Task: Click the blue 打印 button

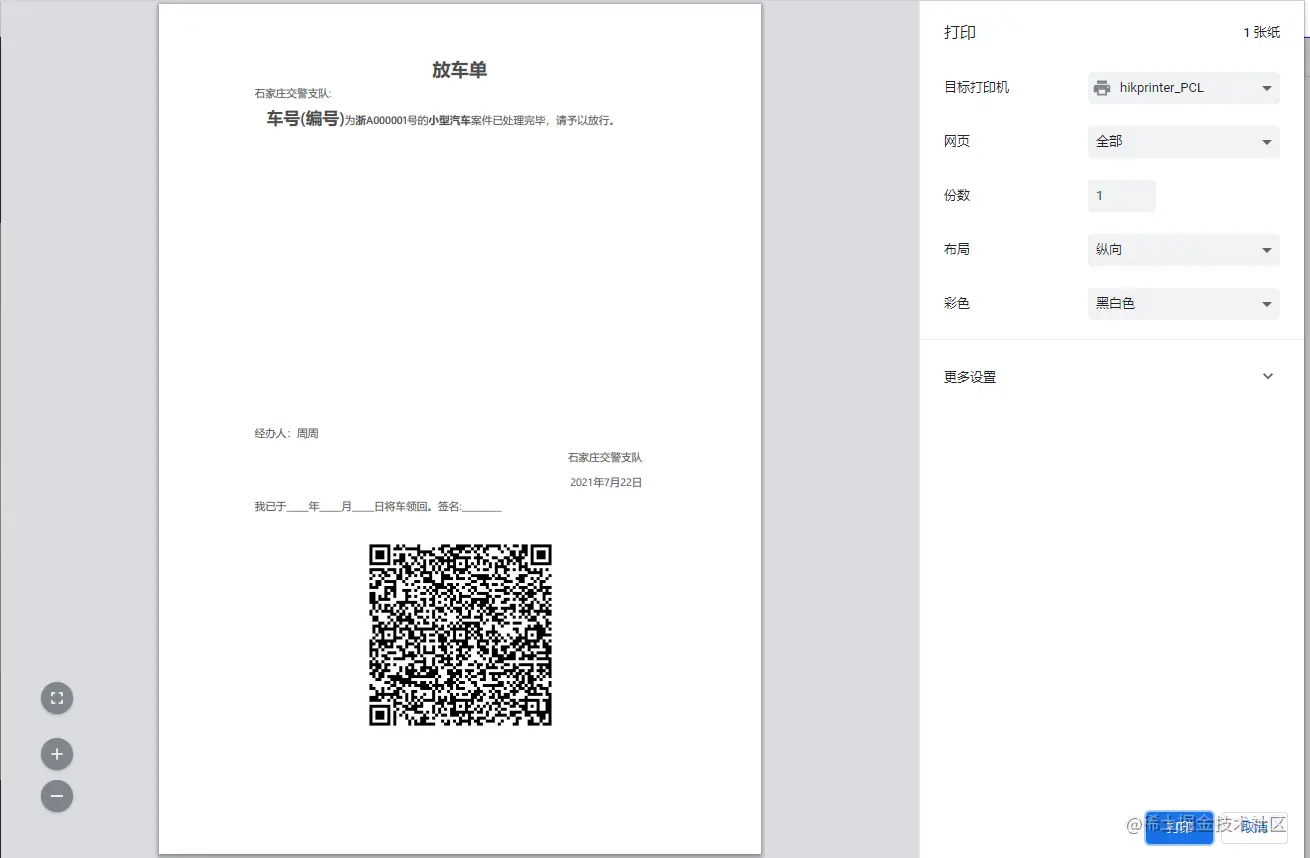Action: tap(1179, 827)
